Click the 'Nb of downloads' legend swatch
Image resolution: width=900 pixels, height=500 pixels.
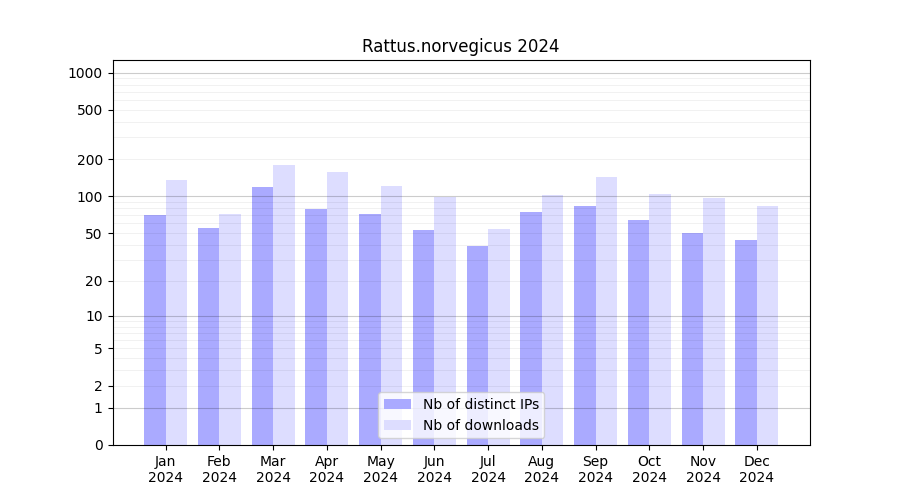397,425
